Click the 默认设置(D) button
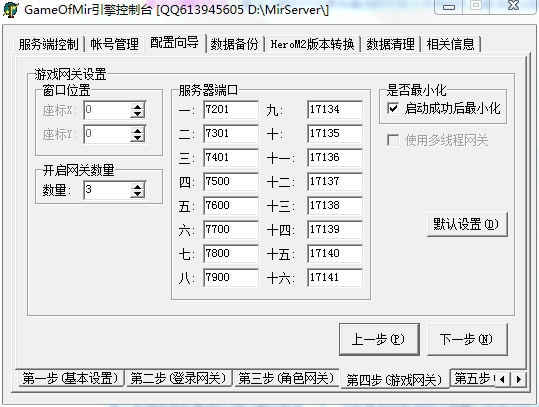Viewport: 539px width, 407px height. click(467, 224)
